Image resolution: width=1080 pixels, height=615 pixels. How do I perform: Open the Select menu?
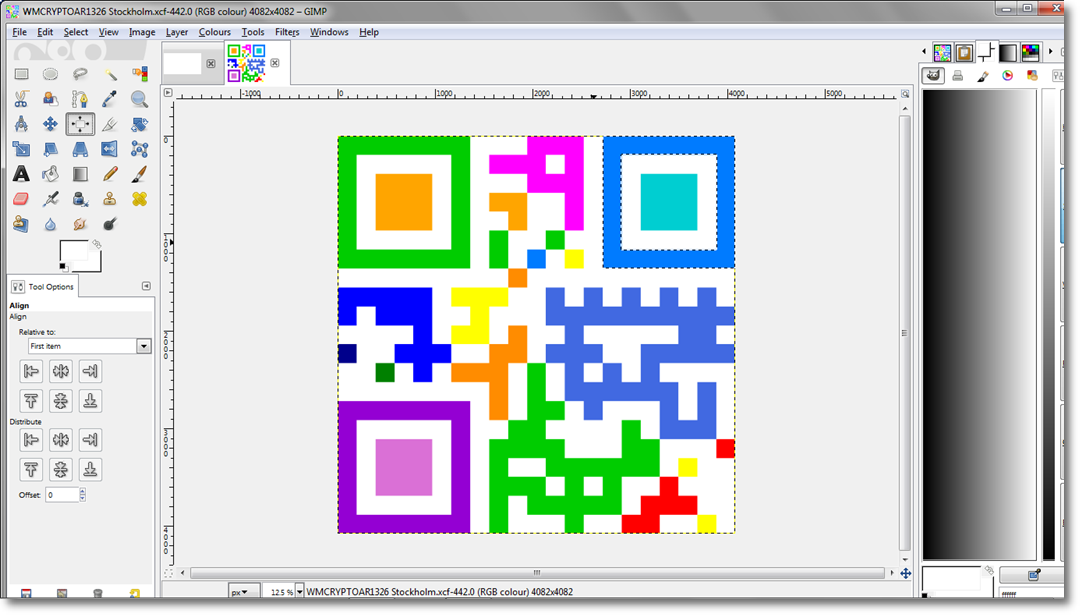click(x=76, y=32)
